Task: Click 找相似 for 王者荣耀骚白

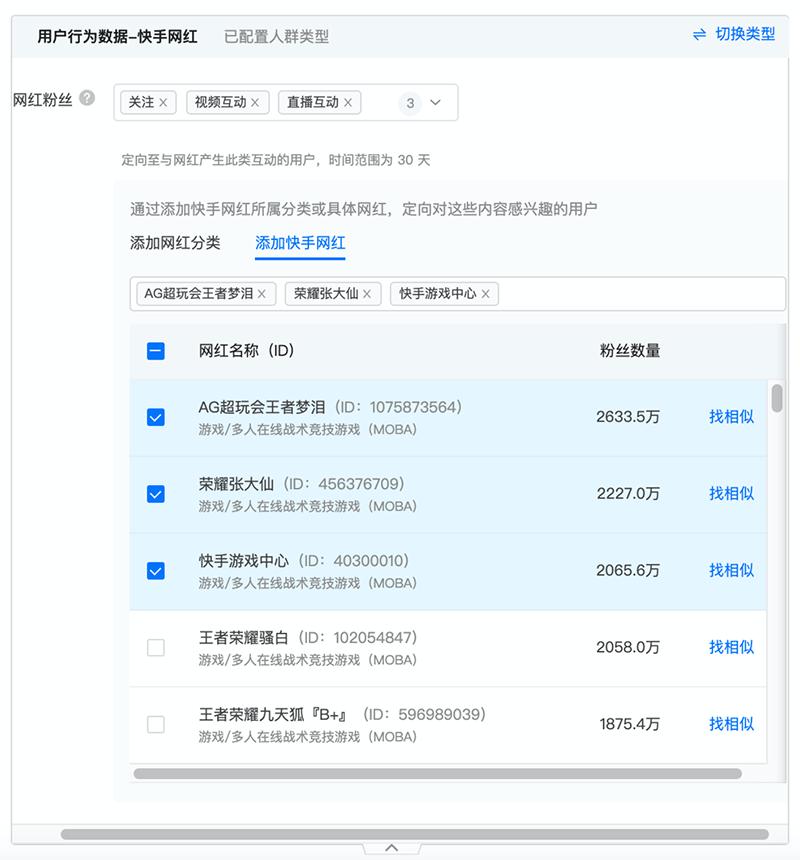Action: tap(731, 647)
